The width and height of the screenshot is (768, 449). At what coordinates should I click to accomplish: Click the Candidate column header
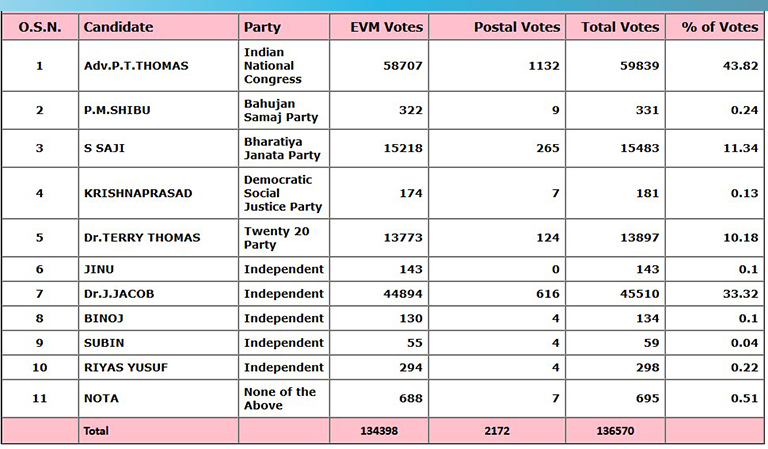tap(118, 27)
